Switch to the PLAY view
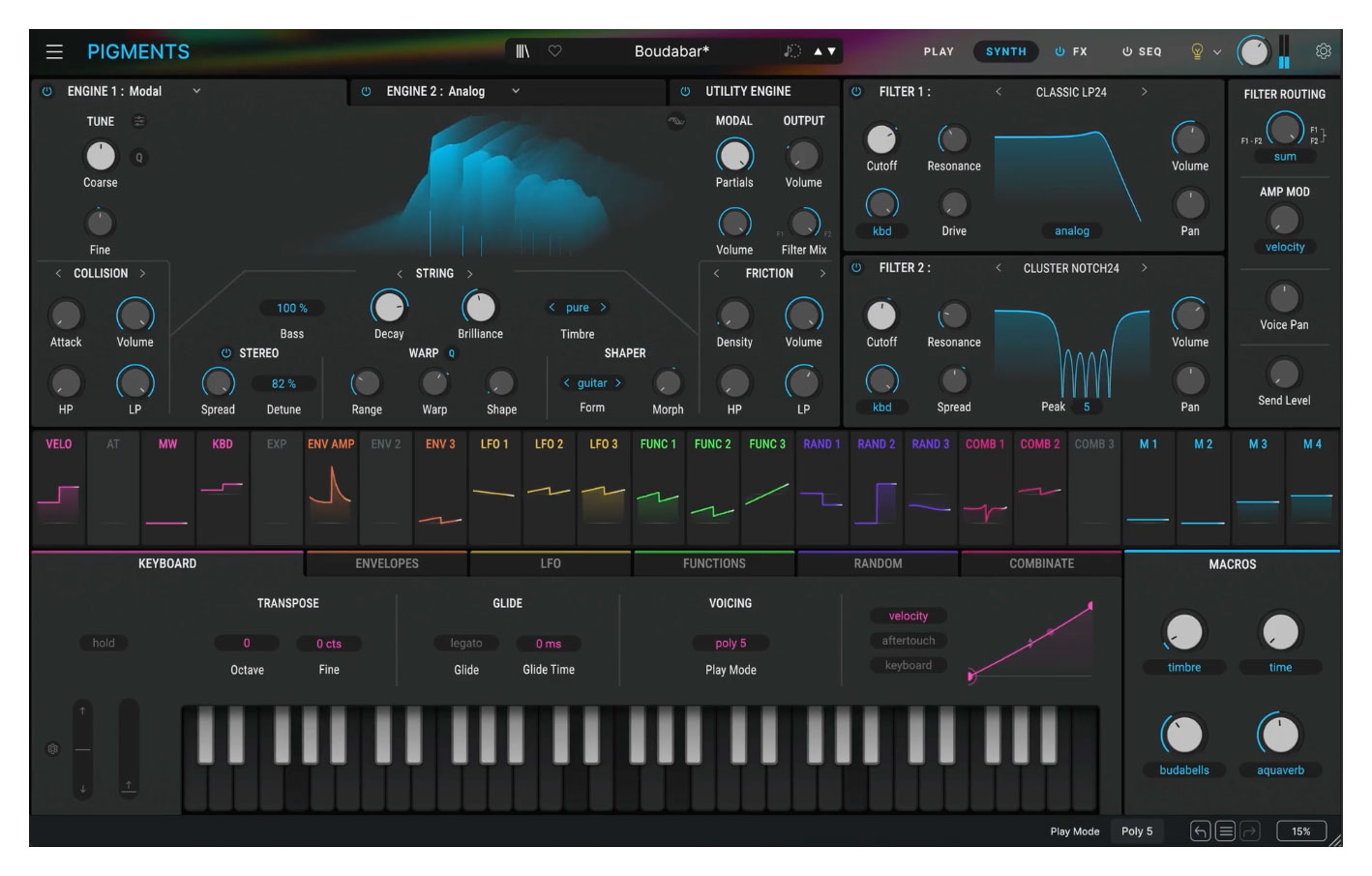This screenshot has height=876, width=1372. click(x=939, y=51)
